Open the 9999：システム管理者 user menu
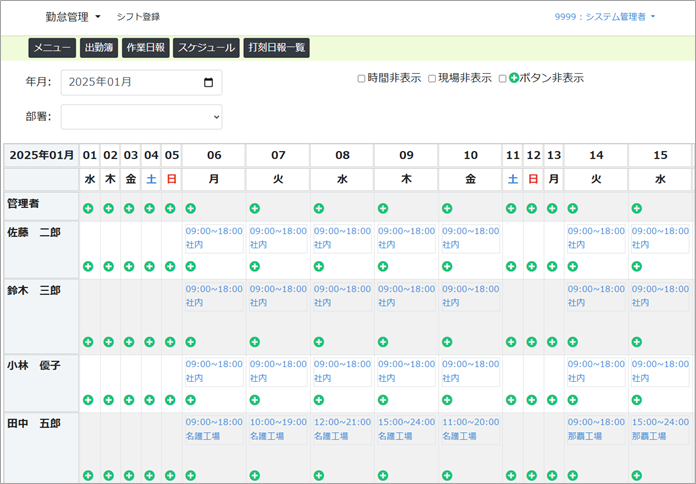 click(605, 17)
